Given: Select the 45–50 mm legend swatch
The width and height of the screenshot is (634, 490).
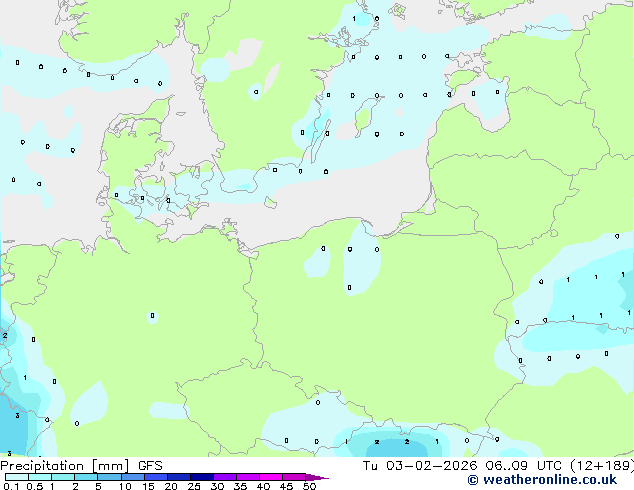Looking at the screenshot, I should (x=294, y=477).
